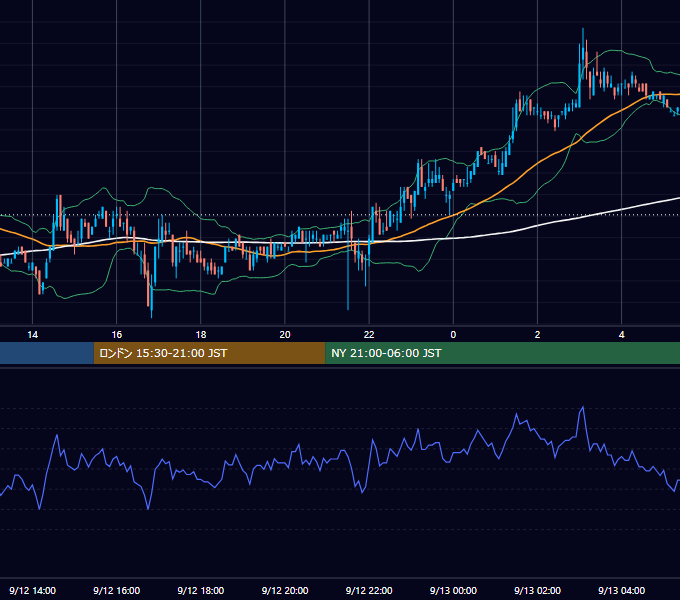Click the 9/13 02:00 time label
The image size is (680, 600).
click(x=537, y=590)
